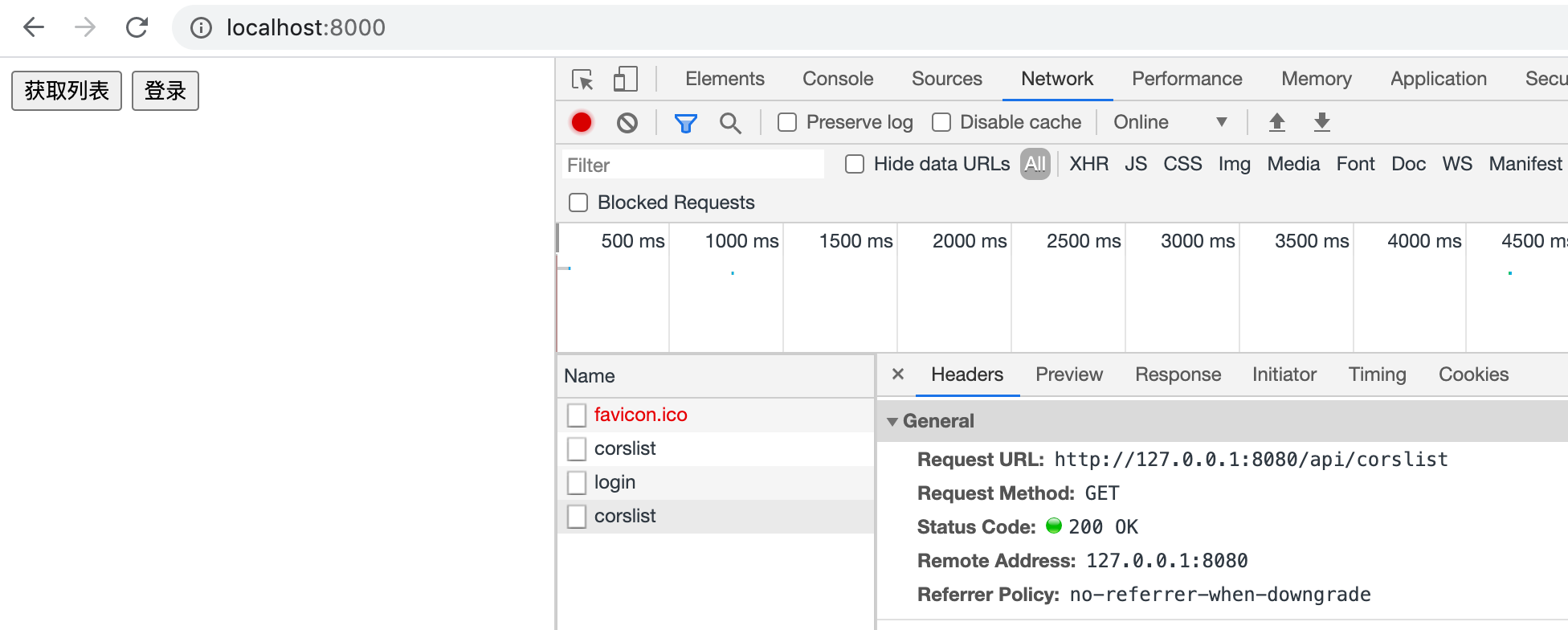The width and height of the screenshot is (1568, 630).
Task: Go to the Application tab
Action: (x=1439, y=79)
